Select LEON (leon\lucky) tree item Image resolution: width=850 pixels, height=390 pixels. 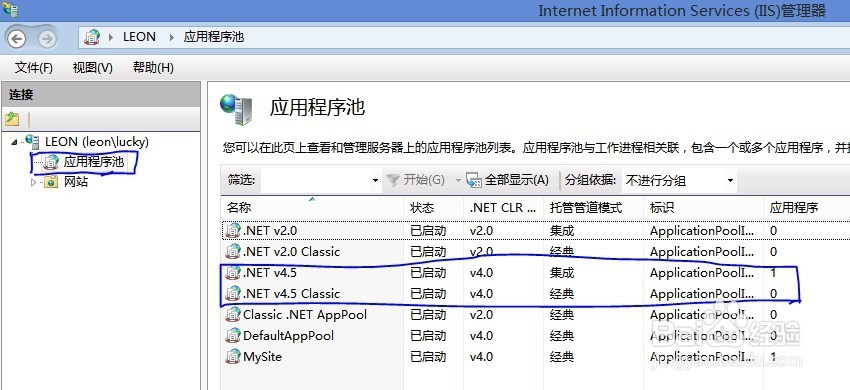point(96,142)
